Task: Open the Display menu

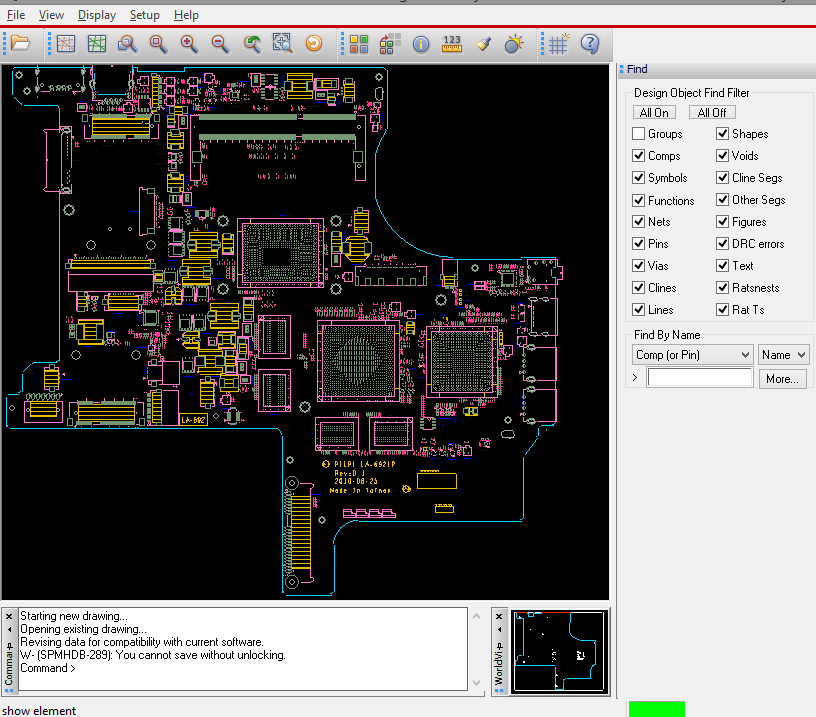Action: pyautogui.click(x=96, y=15)
